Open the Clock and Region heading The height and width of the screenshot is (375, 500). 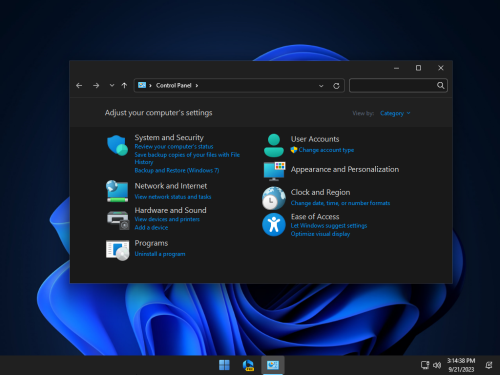(320, 192)
